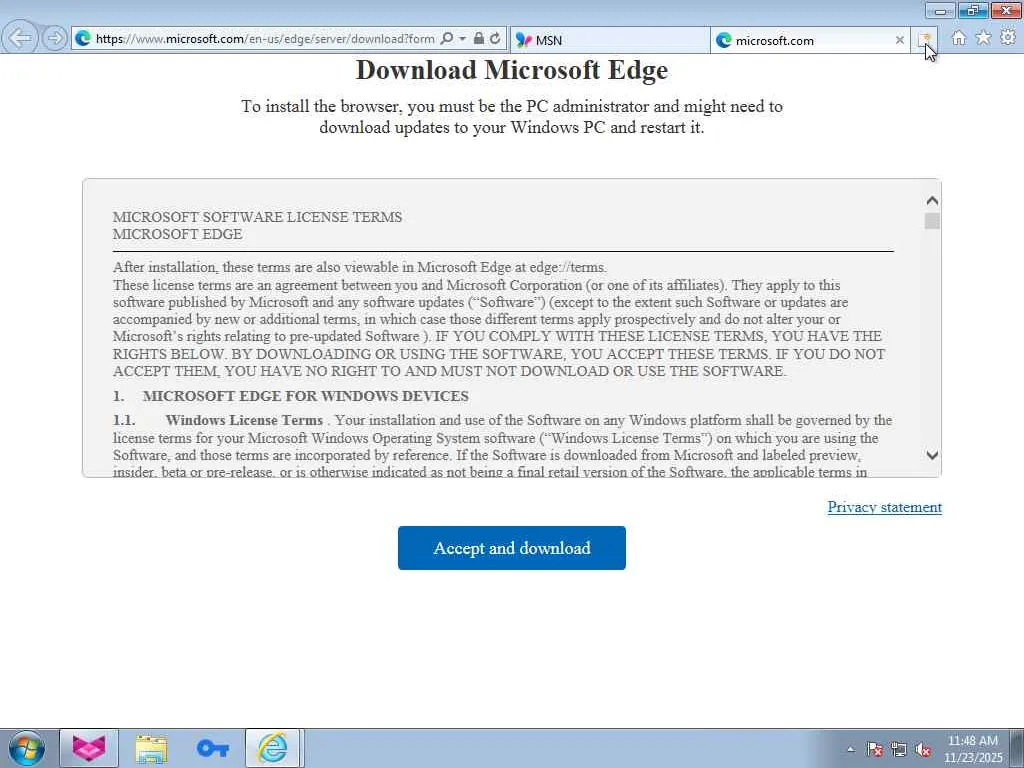Minimize the Internet Explorer window
The height and width of the screenshot is (768, 1024).
click(x=940, y=10)
